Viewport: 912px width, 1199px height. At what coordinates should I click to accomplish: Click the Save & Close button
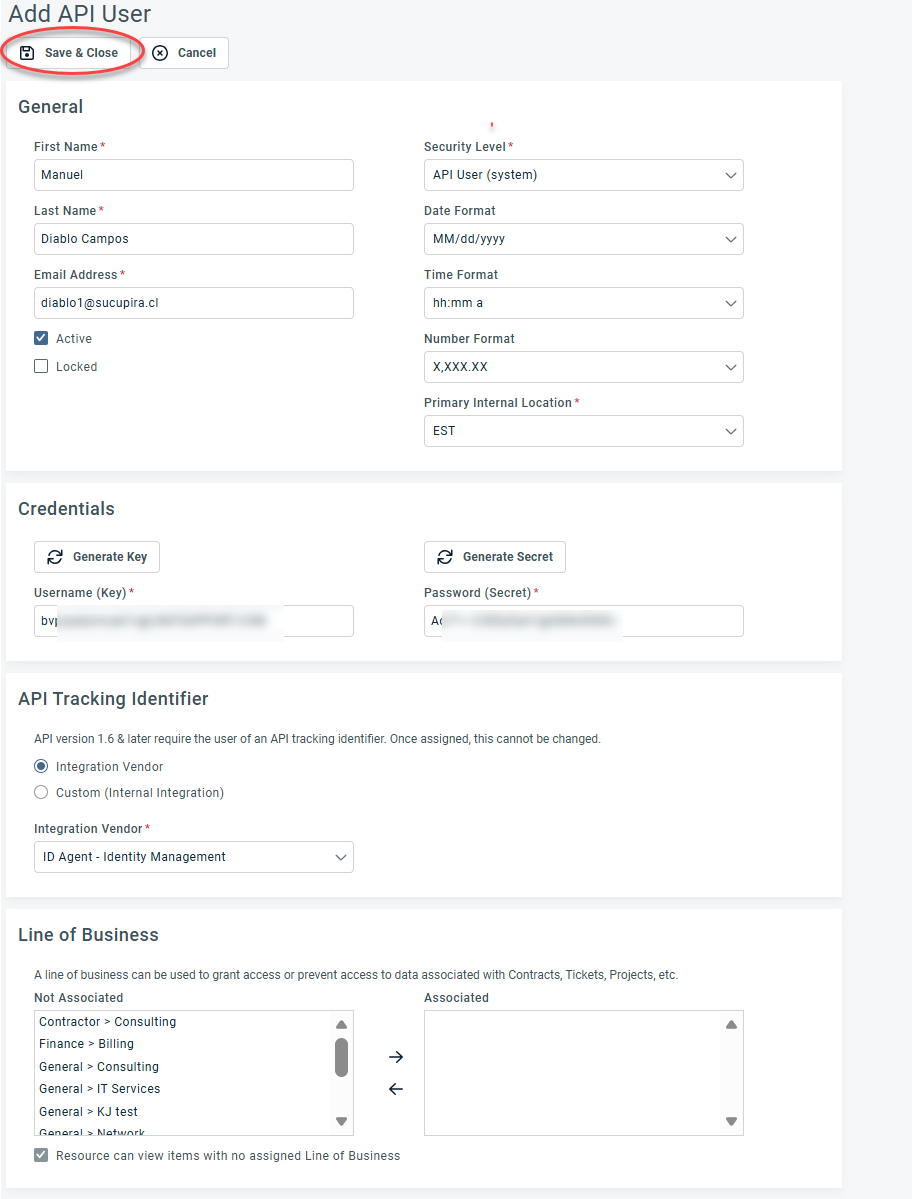click(69, 53)
